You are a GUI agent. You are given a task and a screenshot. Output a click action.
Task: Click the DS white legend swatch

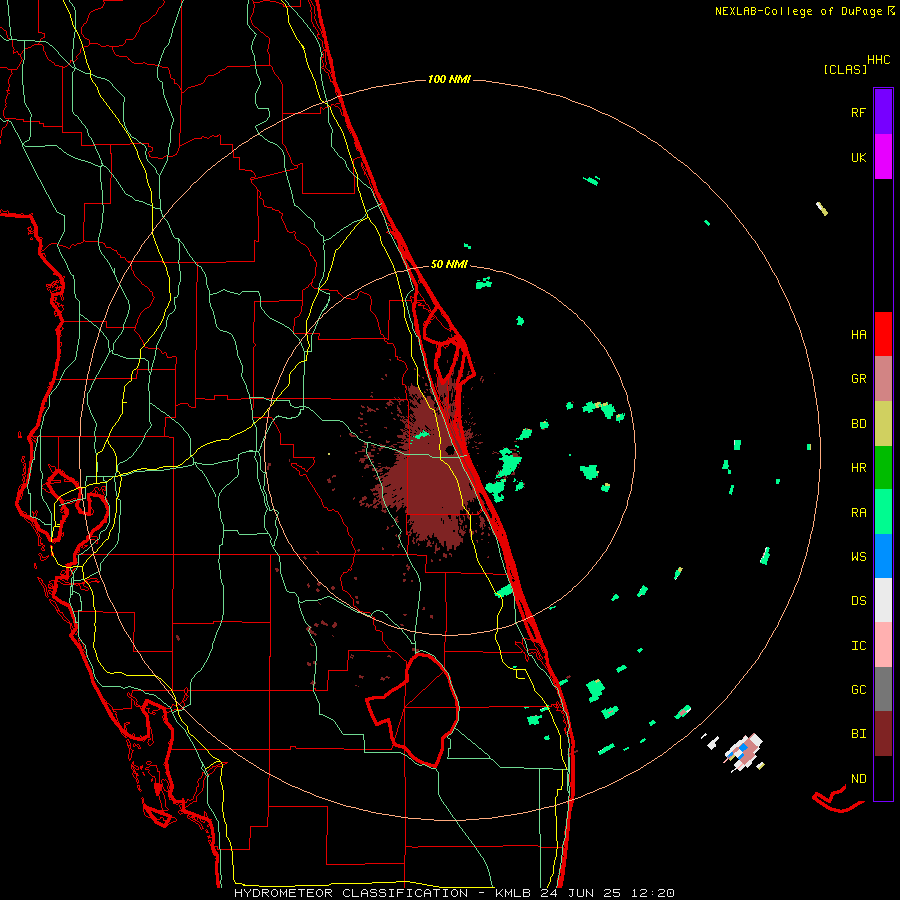coord(883,600)
